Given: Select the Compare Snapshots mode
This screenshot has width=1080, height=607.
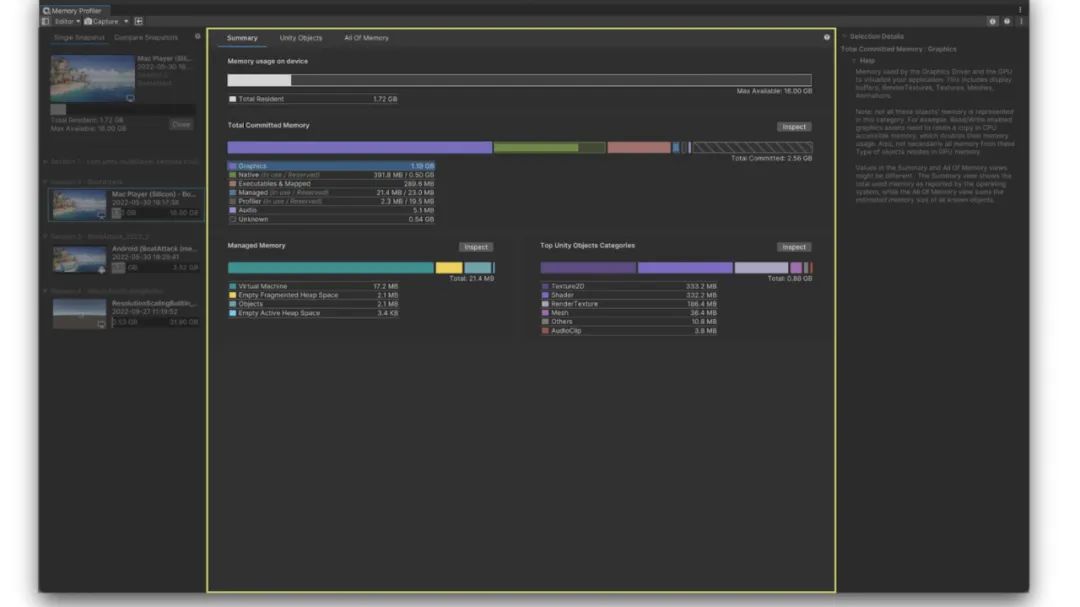Looking at the screenshot, I should [146, 38].
